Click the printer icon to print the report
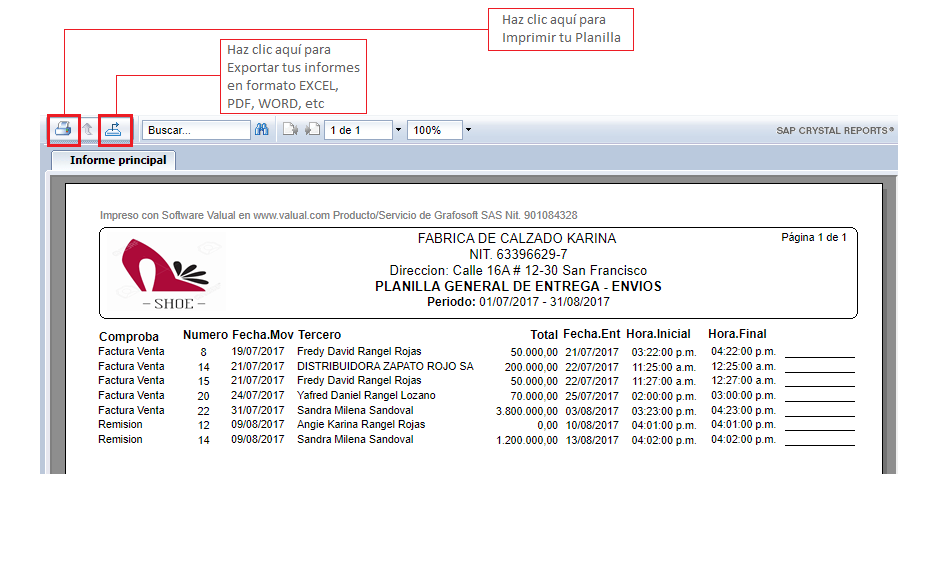940x587 pixels. [63, 129]
